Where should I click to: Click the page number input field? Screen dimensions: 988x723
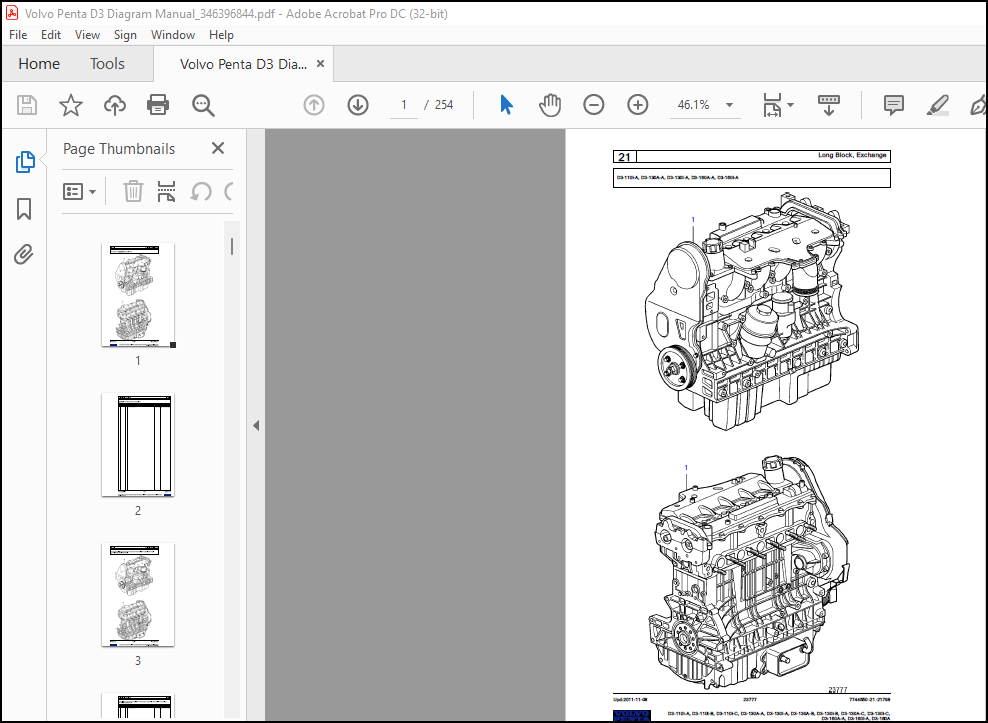point(404,105)
